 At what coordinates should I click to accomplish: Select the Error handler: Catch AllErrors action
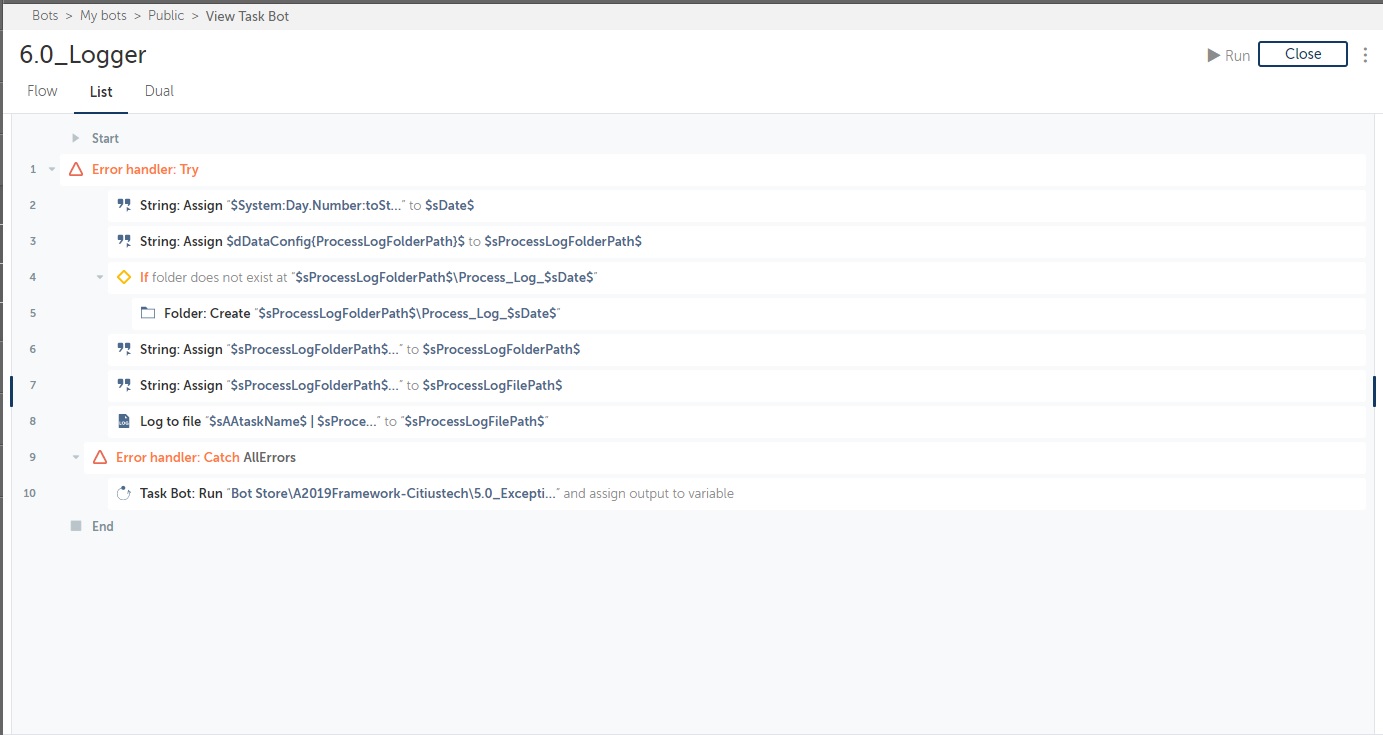206,457
